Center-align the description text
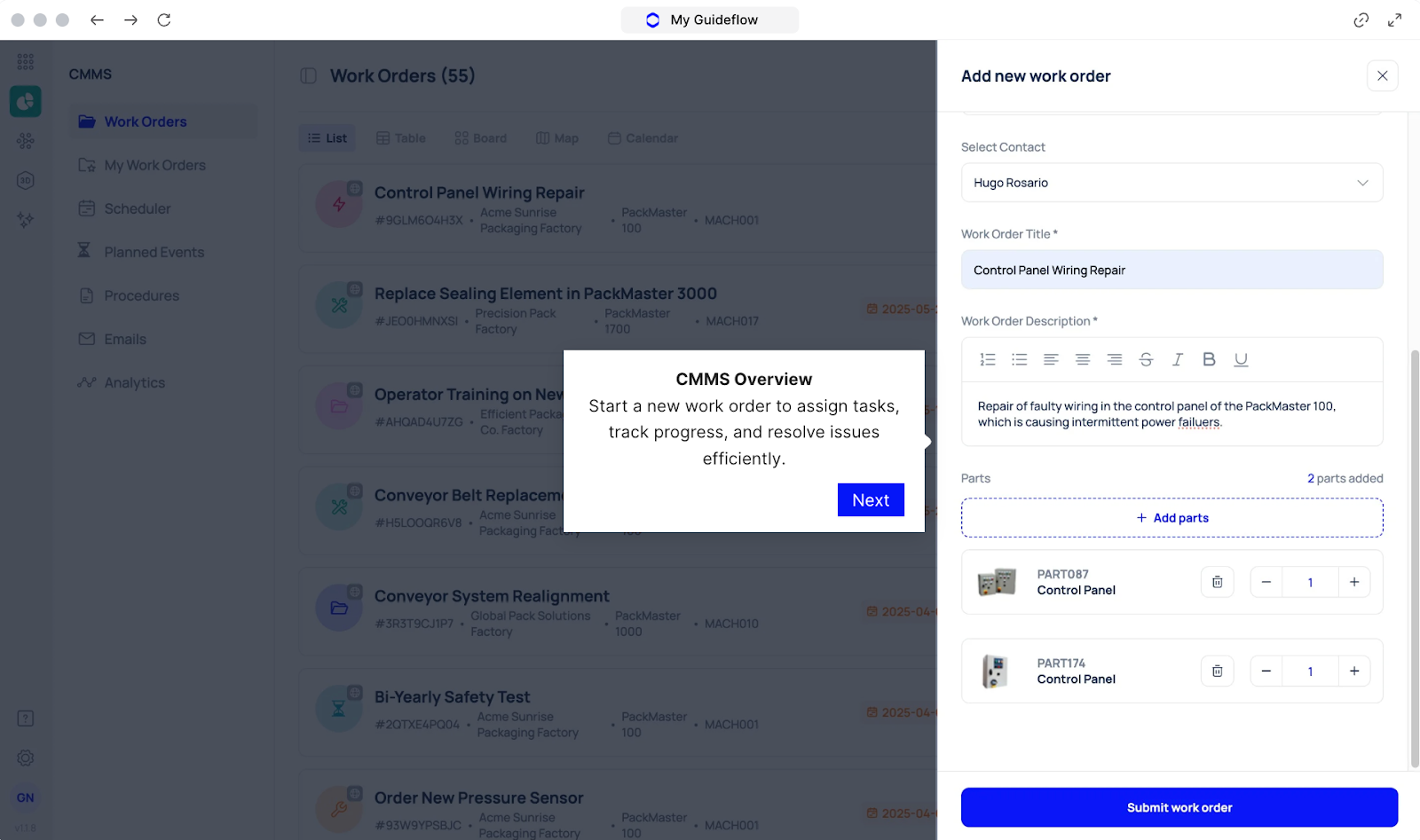The image size is (1420, 840). click(x=1083, y=359)
